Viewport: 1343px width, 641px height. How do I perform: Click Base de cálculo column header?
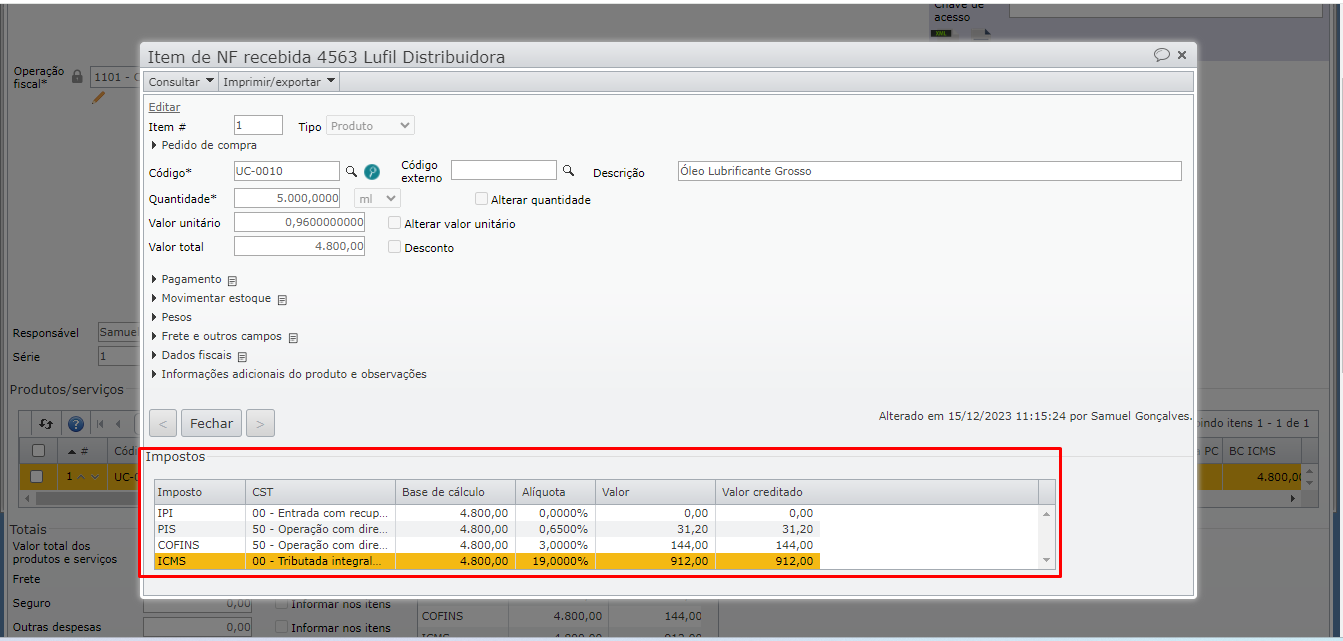[x=456, y=492]
